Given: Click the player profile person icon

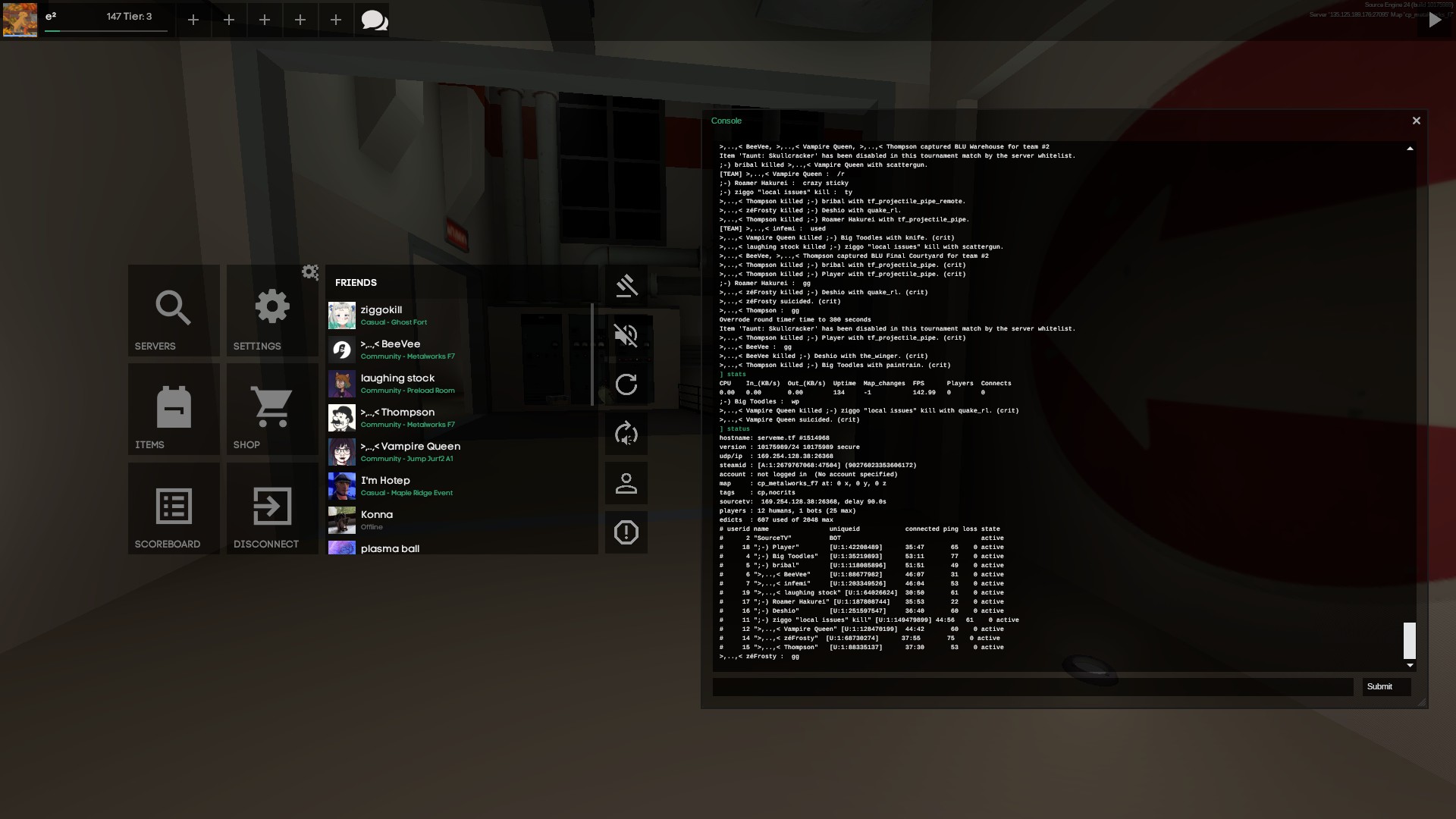Looking at the screenshot, I should 626,483.
